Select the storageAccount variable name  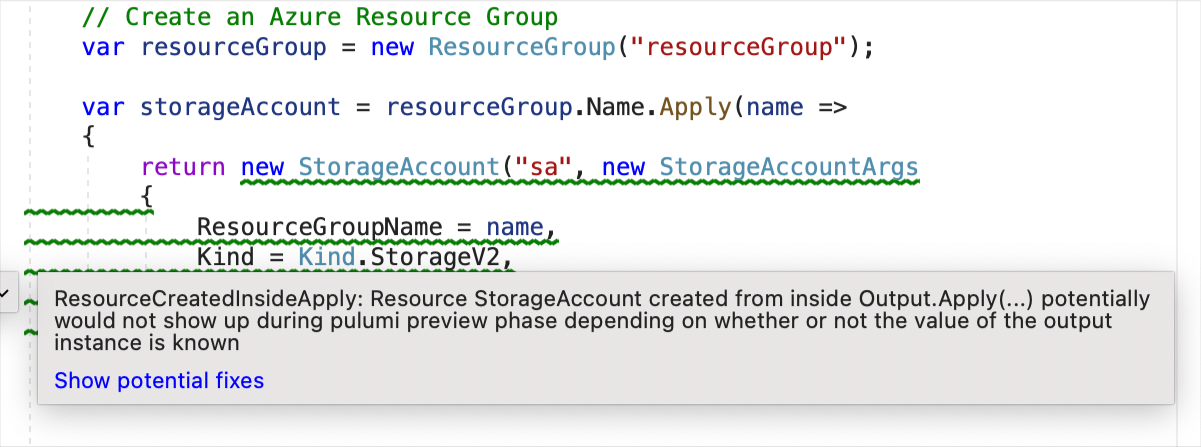241,107
